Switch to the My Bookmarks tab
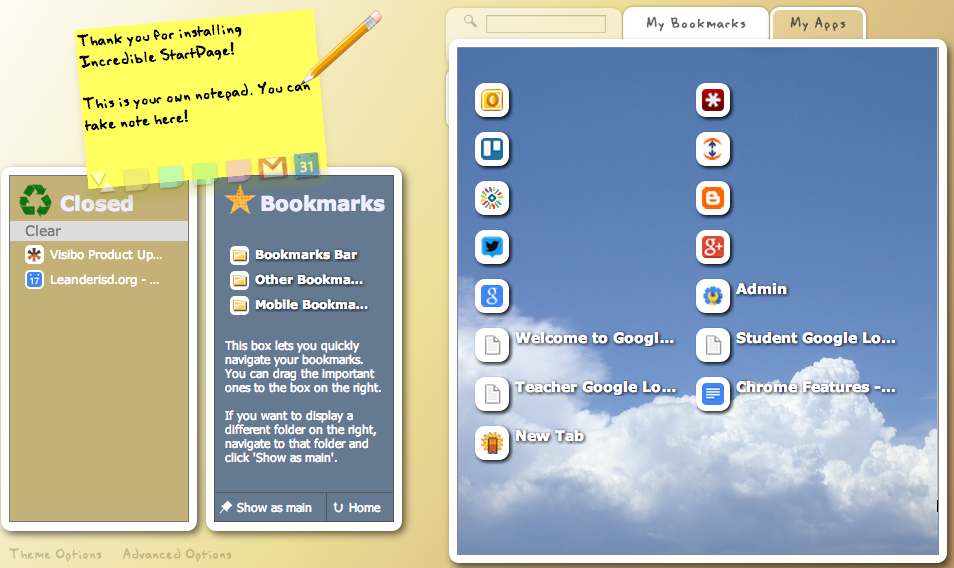 [695, 24]
